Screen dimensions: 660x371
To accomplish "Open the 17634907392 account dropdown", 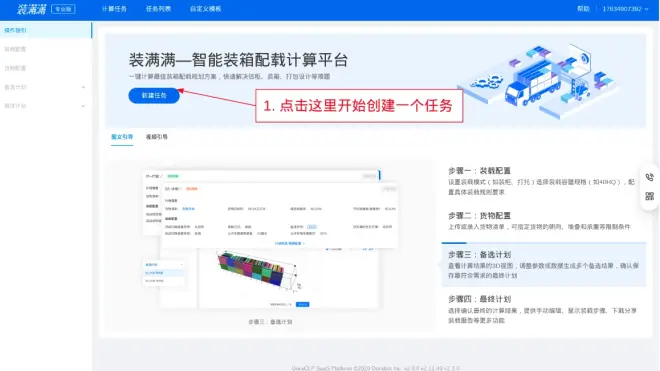I will click(625, 9).
